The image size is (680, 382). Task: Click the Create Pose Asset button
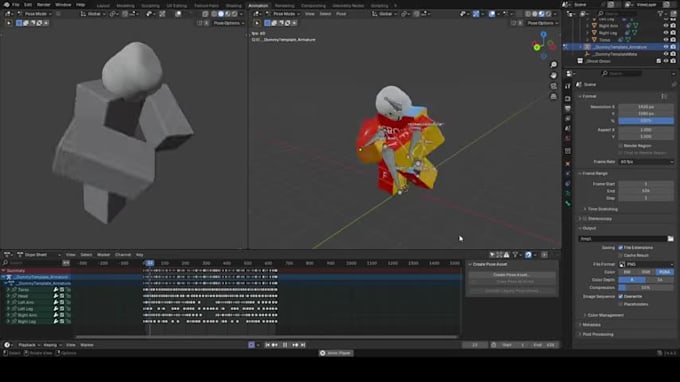[512, 275]
